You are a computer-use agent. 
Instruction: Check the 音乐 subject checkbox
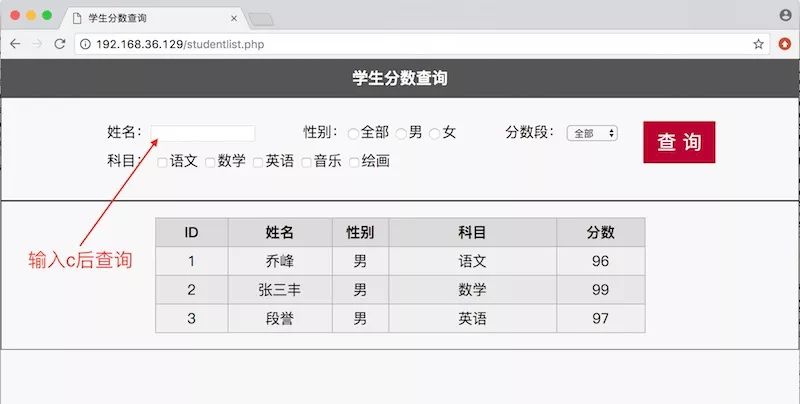pyautogui.click(x=306, y=163)
